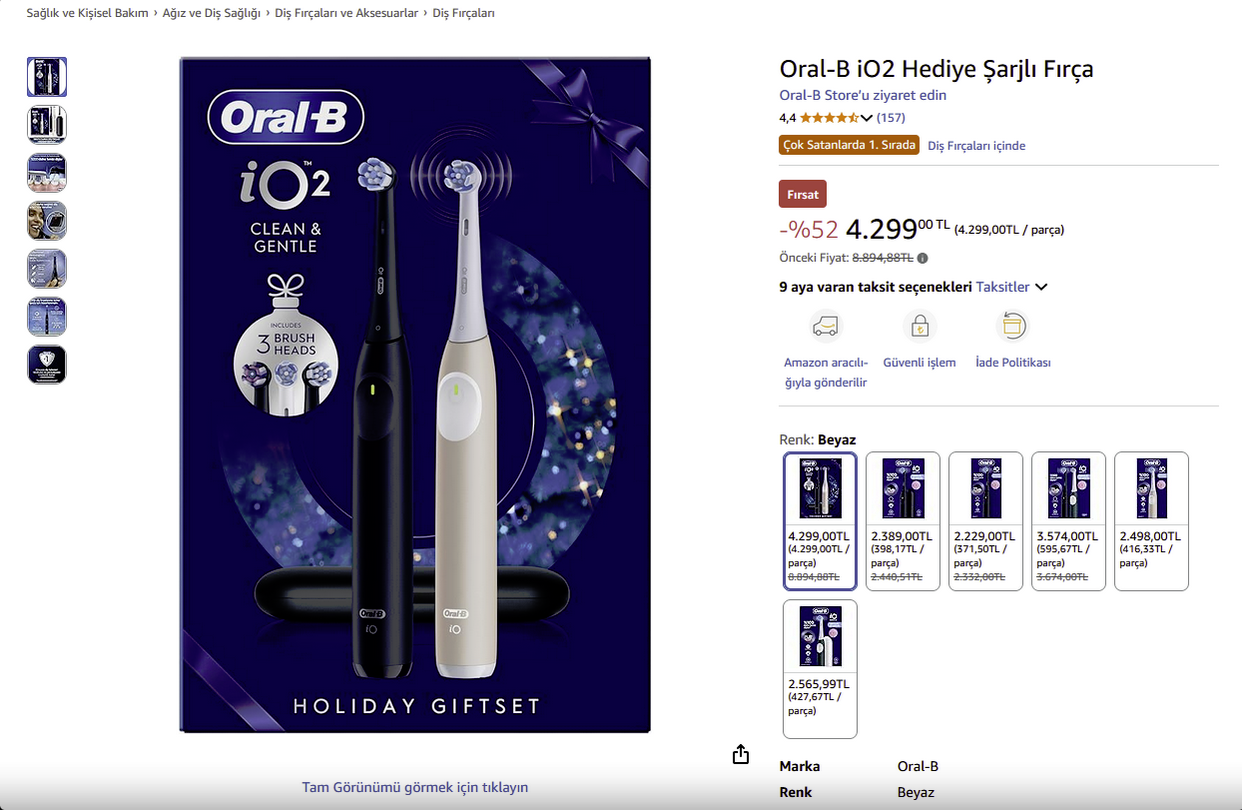
Task: Click the star rating icons
Action: coord(828,118)
